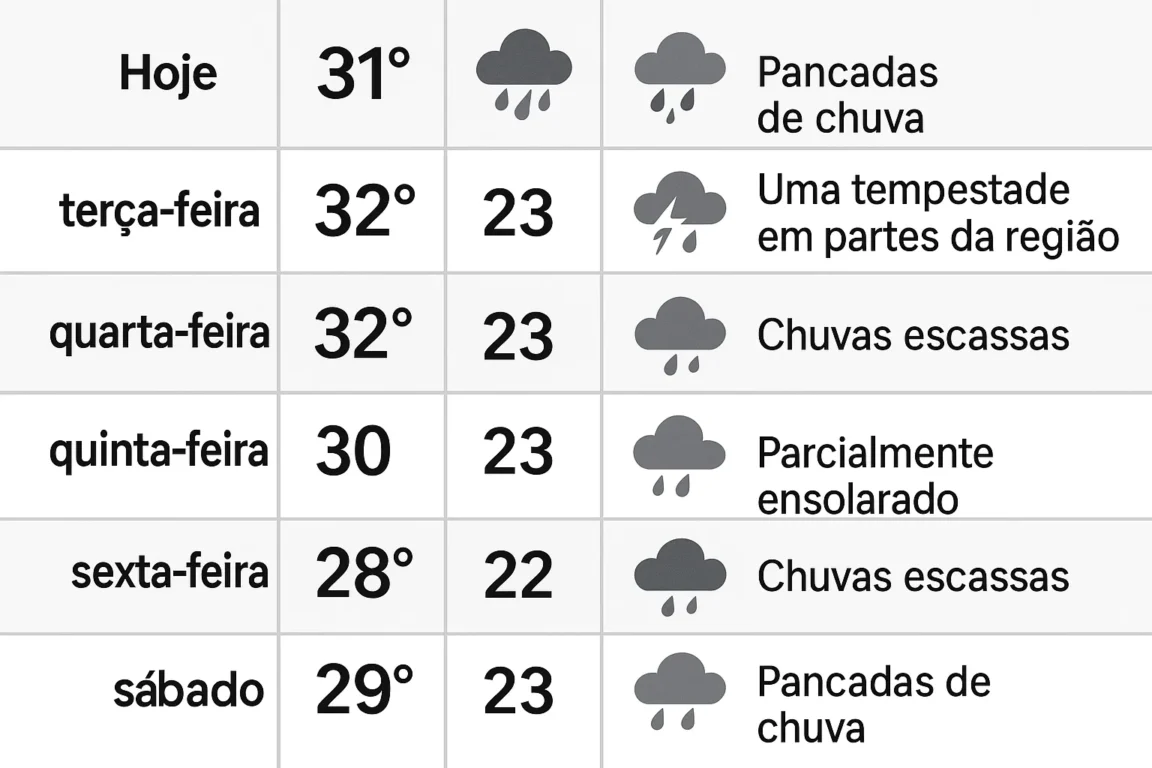Screen dimensions: 1152x768
Task: Click the 29° high temperature on sábado
Action: [x=364, y=689]
